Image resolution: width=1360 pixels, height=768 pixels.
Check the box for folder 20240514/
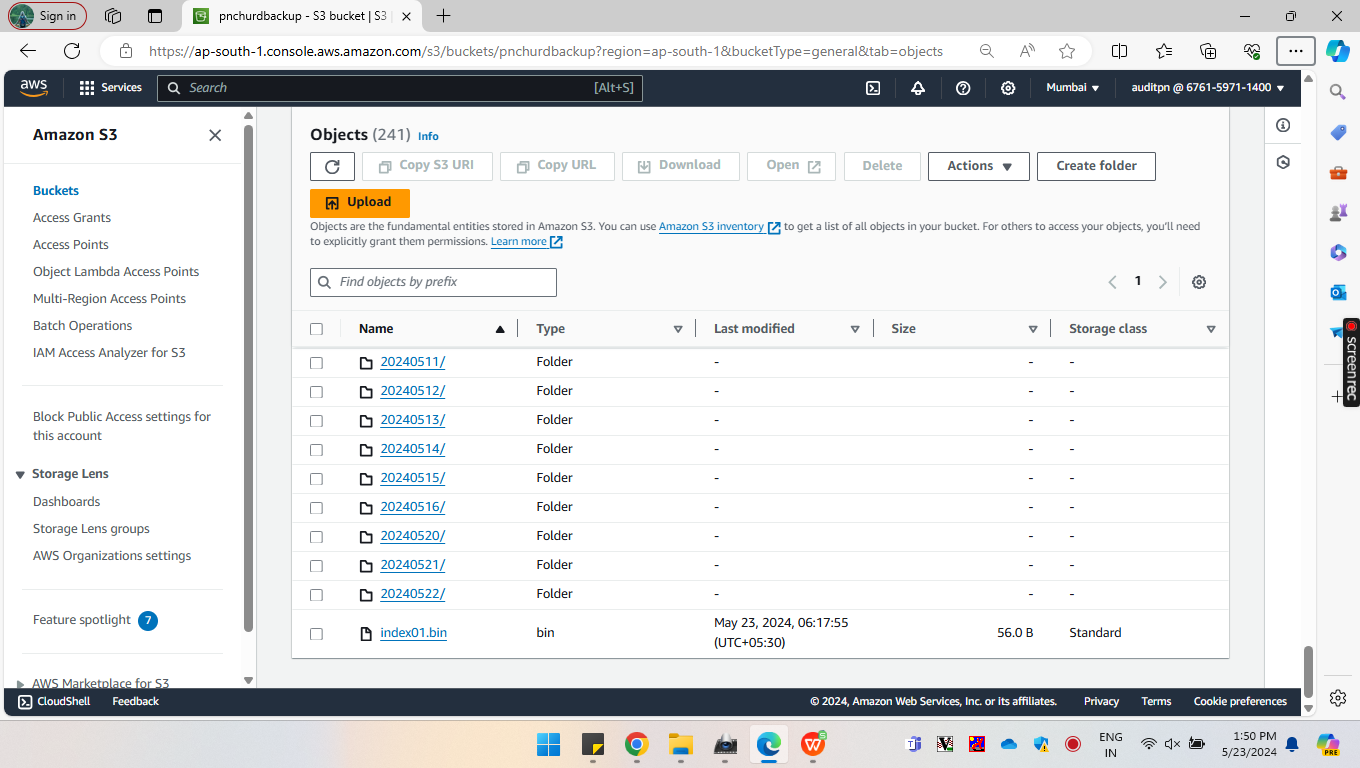tap(317, 449)
